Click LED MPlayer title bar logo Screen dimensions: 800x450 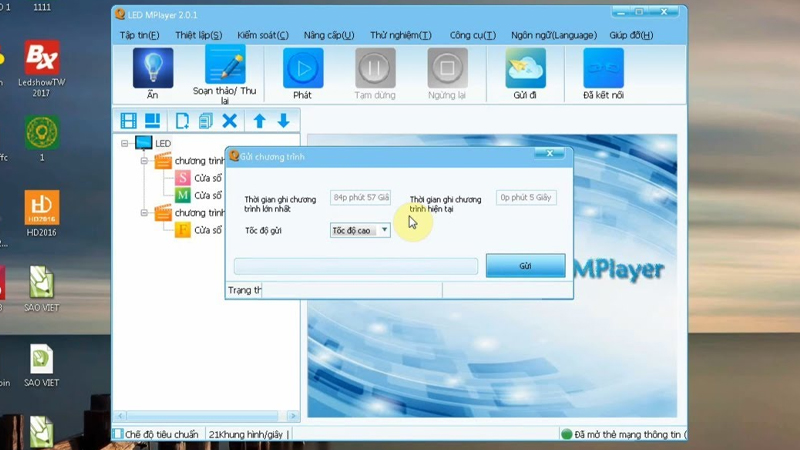[x=120, y=14]
